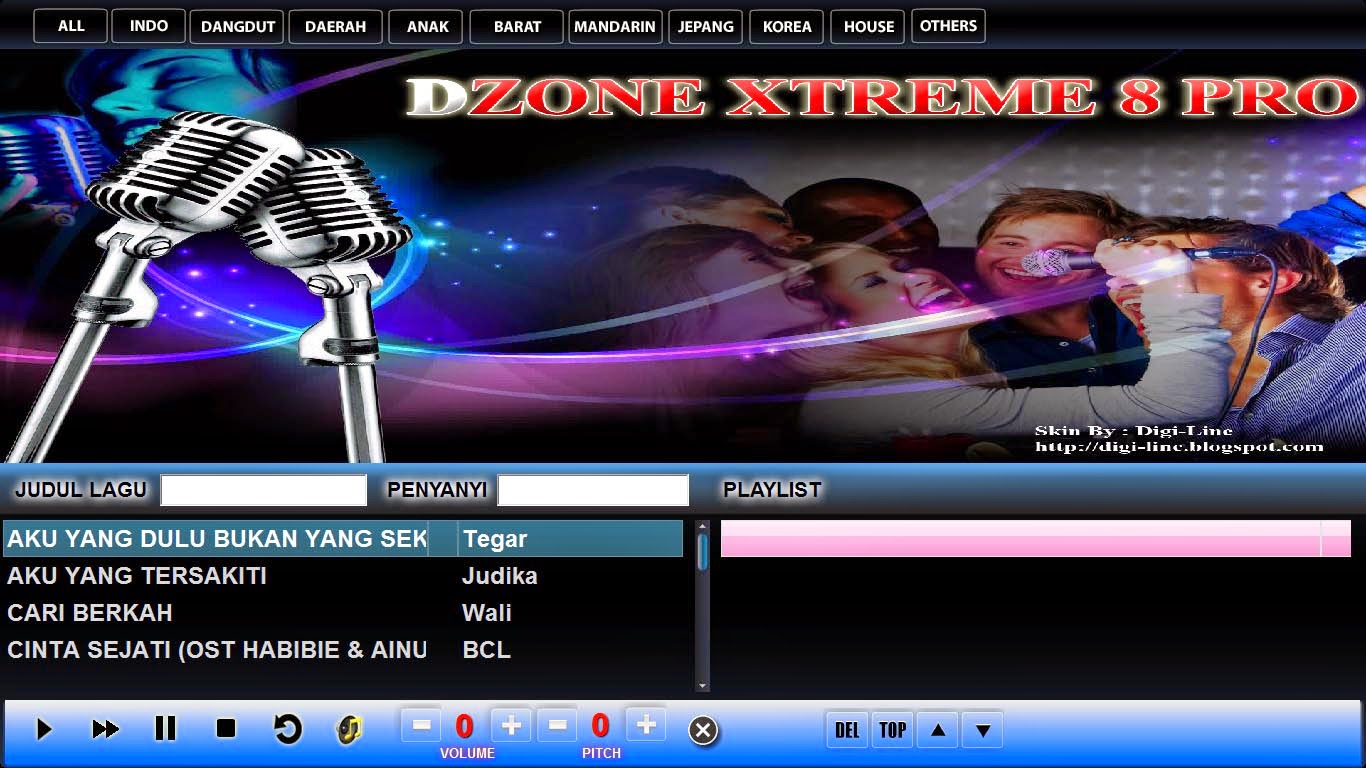Image resolution: width=1366 pixels, height=768 pixels.
Task: Open the KOREA song category
Action: coord(786,26)
